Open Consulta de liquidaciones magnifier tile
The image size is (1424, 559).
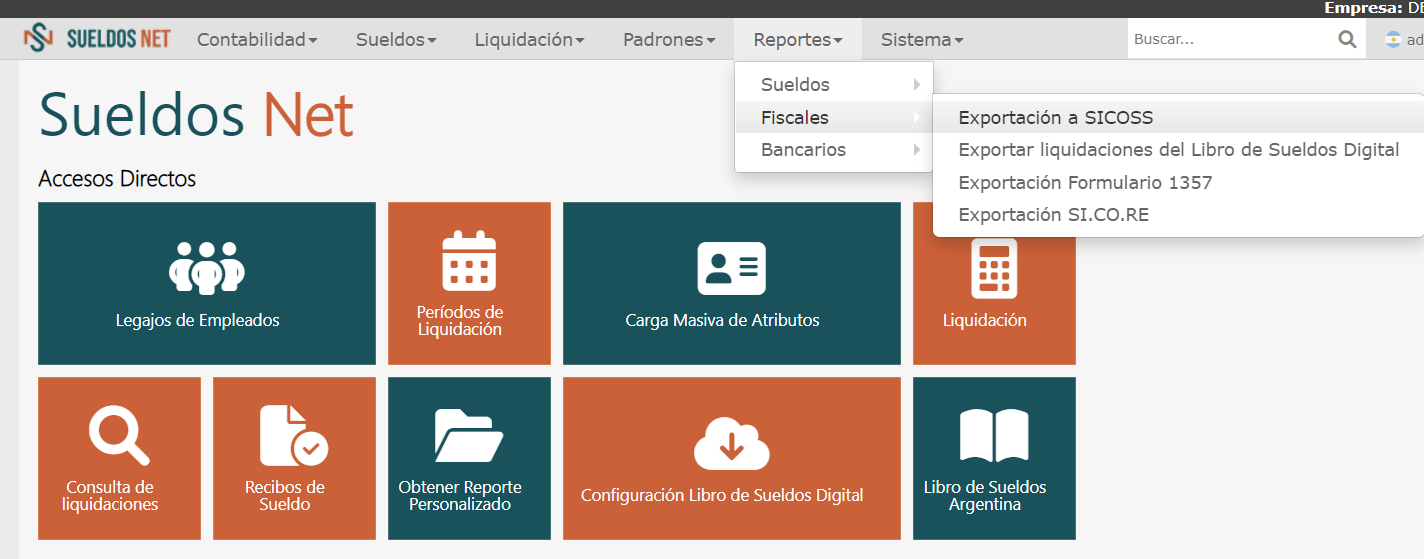pos(119,458)
